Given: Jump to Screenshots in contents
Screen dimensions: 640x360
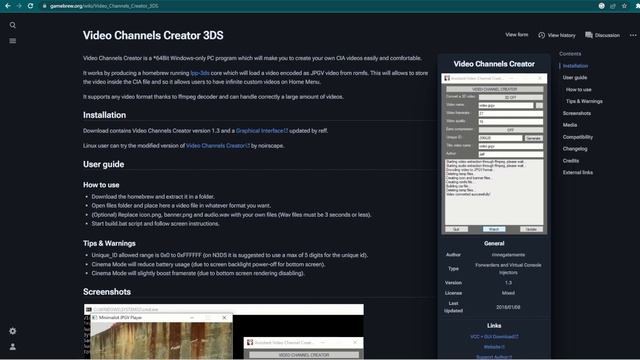Looking at the screenshot, I should [577, 113].
